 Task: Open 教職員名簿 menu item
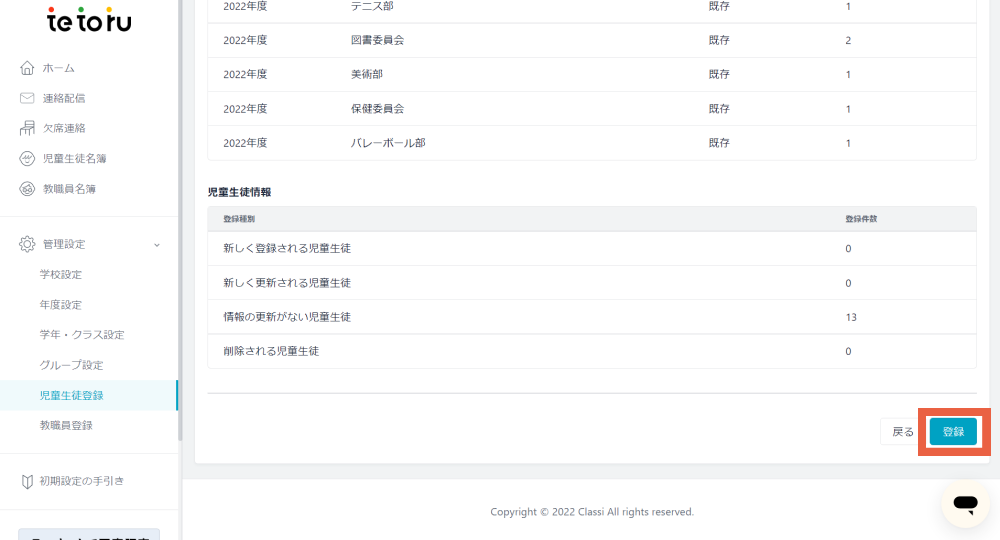click(69, 189)
